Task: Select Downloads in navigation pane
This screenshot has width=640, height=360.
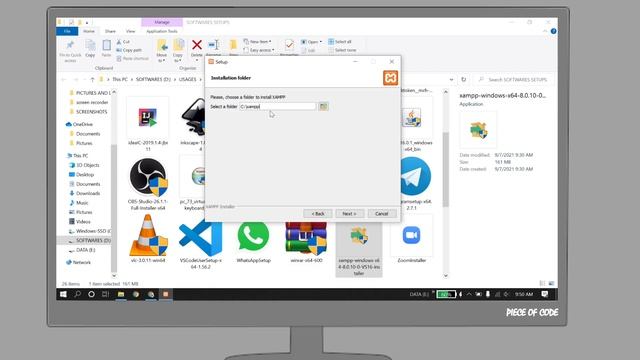Action: pyautogui.click(x=85, y=193)
